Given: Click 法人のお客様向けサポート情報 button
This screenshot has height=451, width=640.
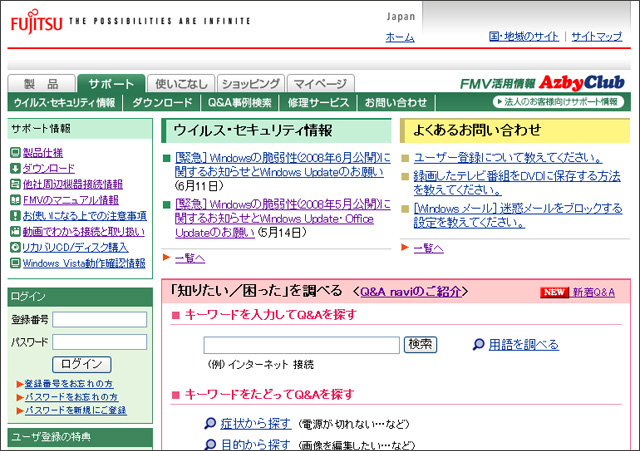Looking at the screenshot, I should point(558,102).
